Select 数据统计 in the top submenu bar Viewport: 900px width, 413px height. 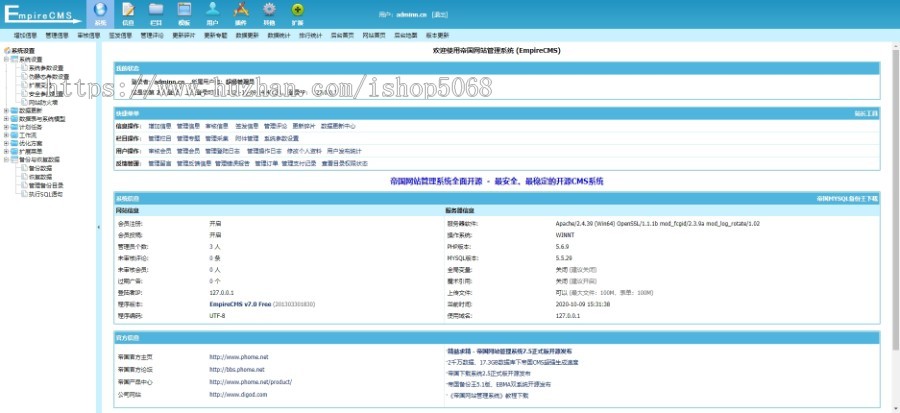279,36
